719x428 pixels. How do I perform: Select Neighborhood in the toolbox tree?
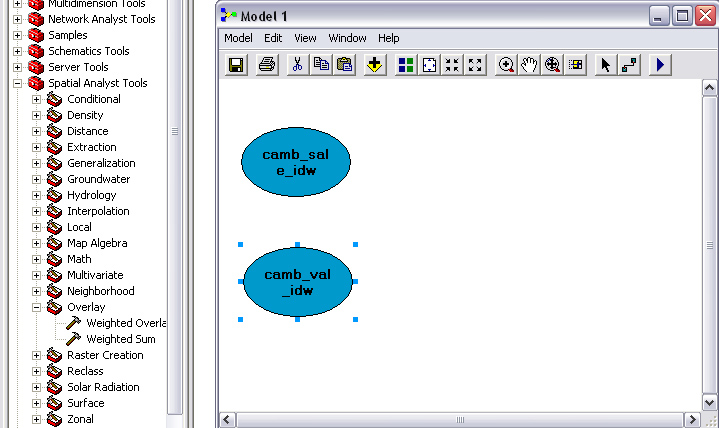tap(101, 291)
